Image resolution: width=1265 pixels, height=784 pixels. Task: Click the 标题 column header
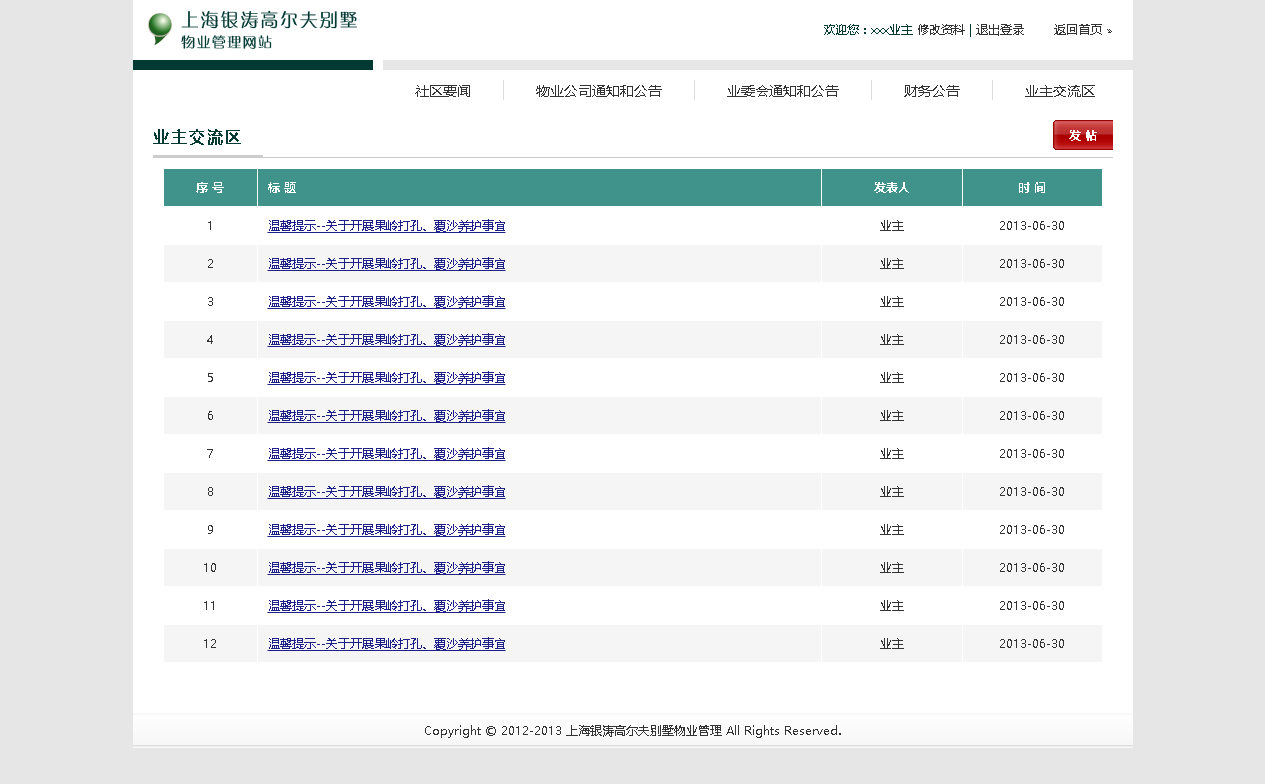tap(282, 188)
